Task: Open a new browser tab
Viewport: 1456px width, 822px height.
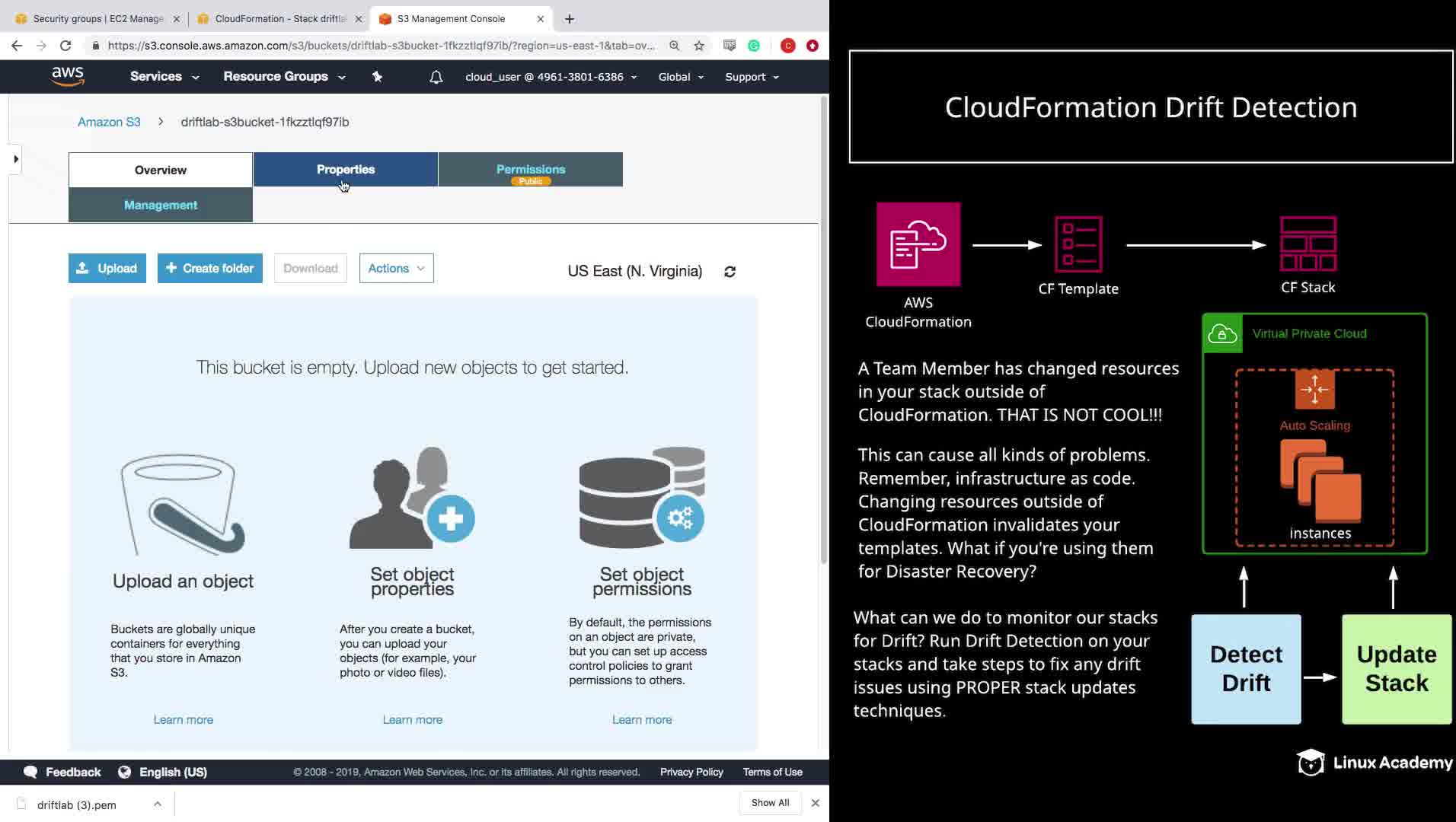Action: click(x=570, y=19)
